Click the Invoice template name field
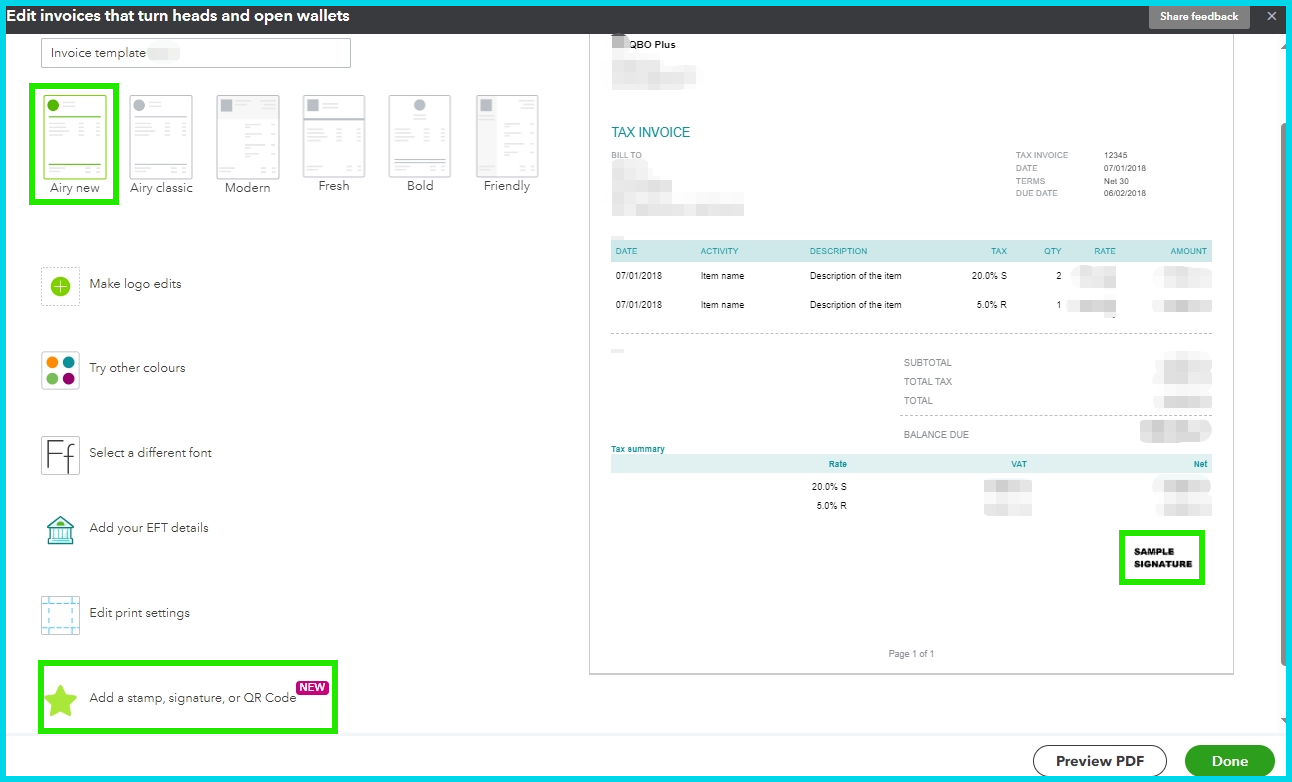Screen dimensions: 1292x782 click(x=195, y=52)
